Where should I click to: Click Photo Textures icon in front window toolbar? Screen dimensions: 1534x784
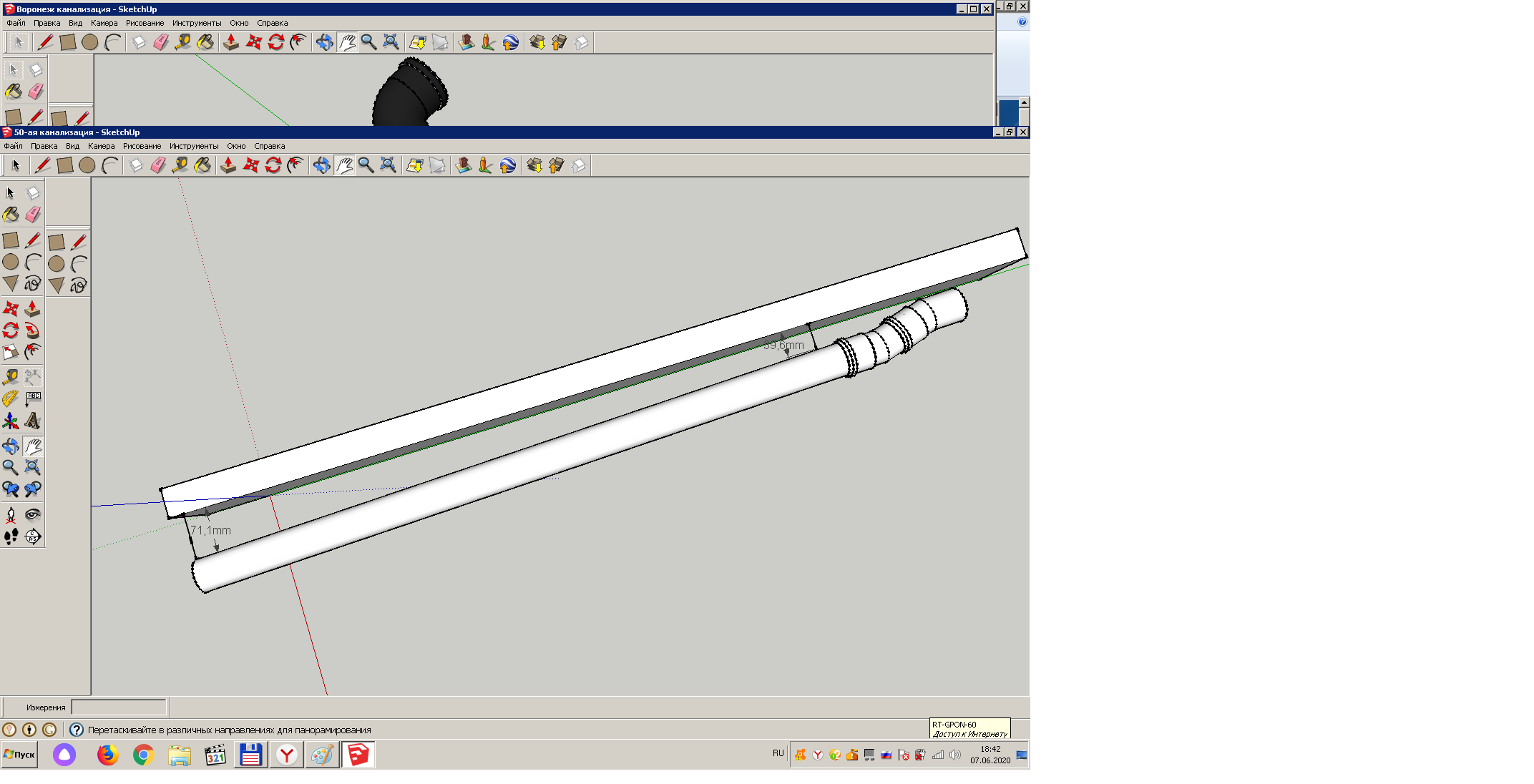pos(486,165)
